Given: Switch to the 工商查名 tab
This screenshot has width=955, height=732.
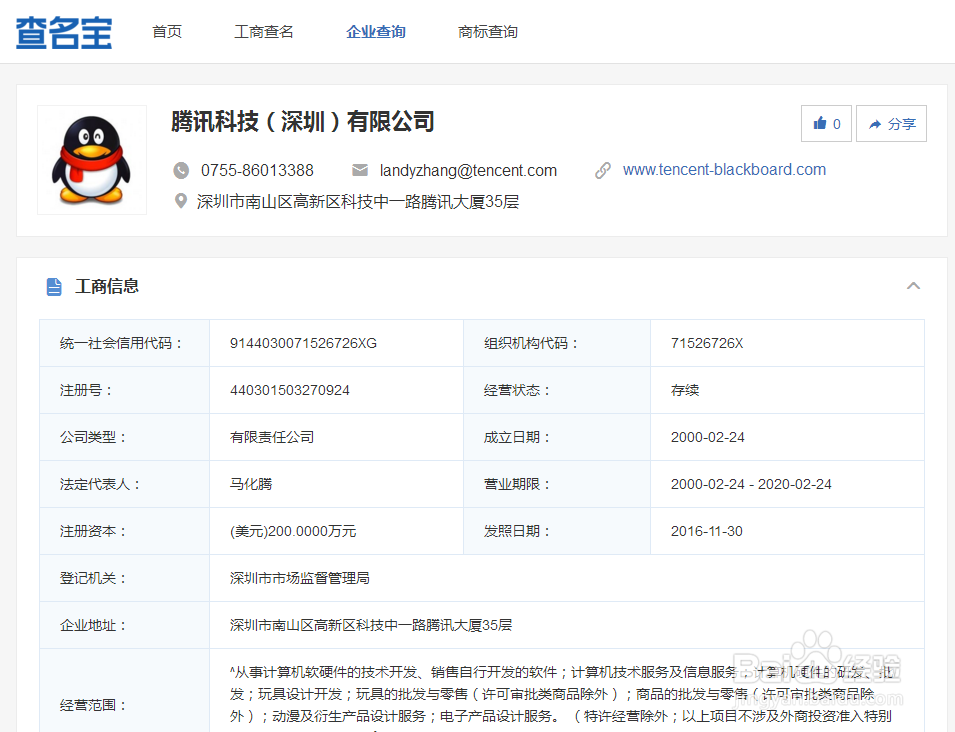Looking at the screenshot, I should 263,31.
